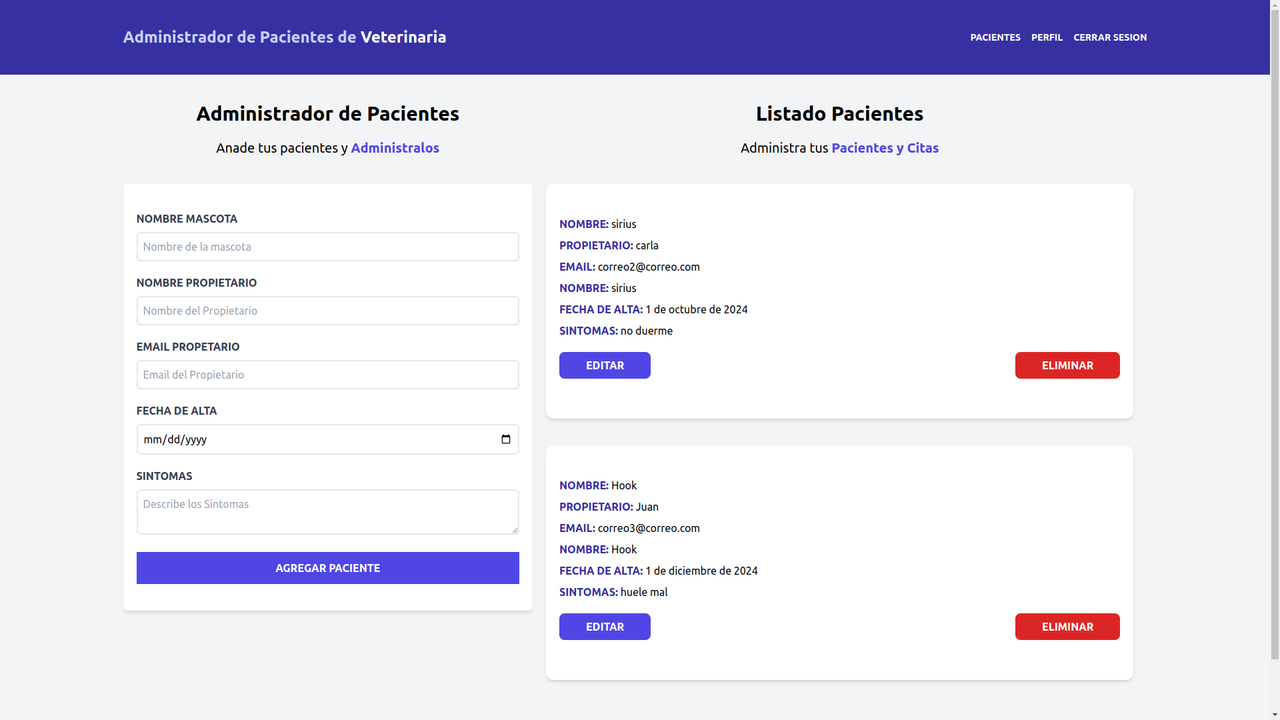Submit with AGREGAR PACIENTE button
The width and height of the screenshot is (1280, 720).
click(328, 568)
